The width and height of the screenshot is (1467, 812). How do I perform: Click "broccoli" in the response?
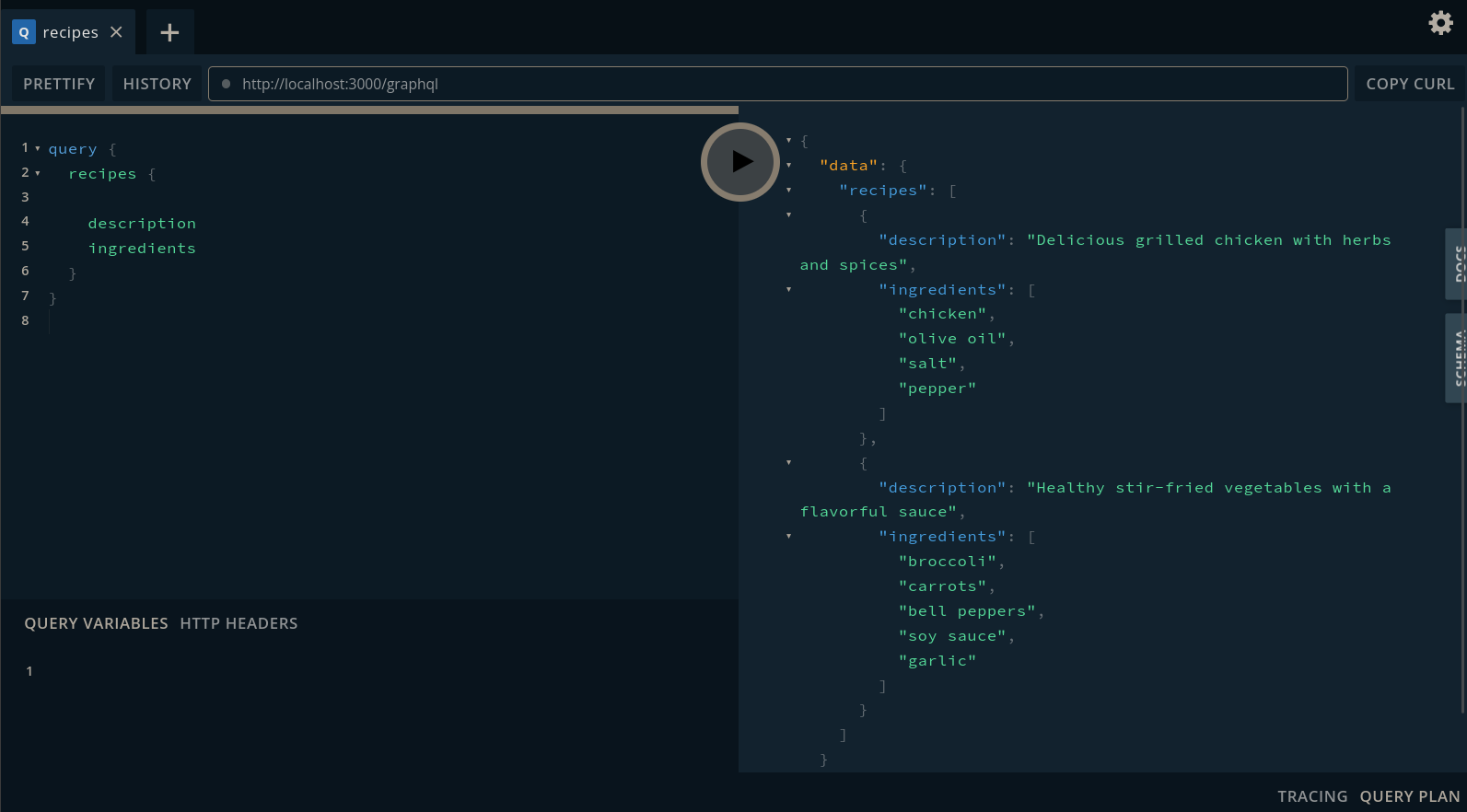point(948,562)
